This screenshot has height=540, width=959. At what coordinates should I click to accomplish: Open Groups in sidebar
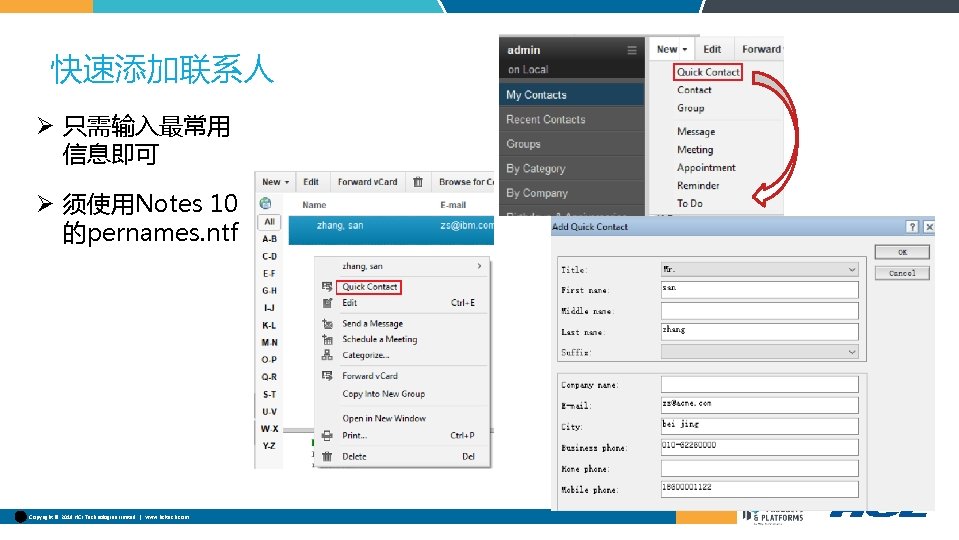[x=572, y=144]
